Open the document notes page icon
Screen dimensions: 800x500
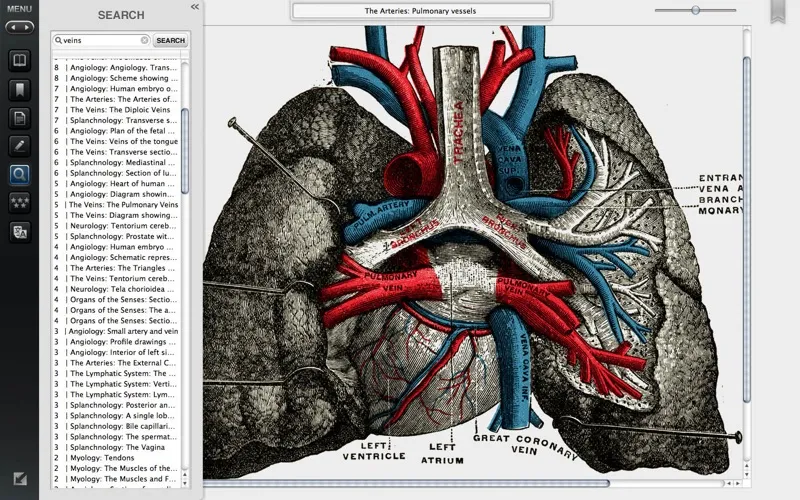click(x=19, y=118)
